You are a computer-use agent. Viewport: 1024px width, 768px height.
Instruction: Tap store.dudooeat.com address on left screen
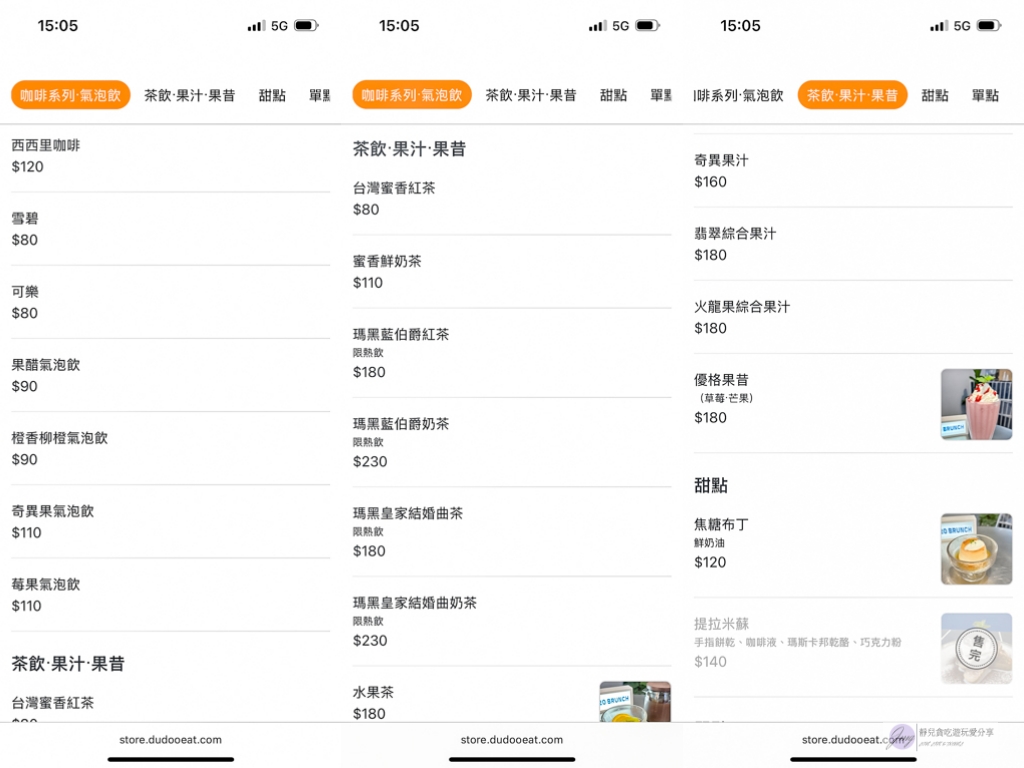pyautogui.click(x=170, y=740)
